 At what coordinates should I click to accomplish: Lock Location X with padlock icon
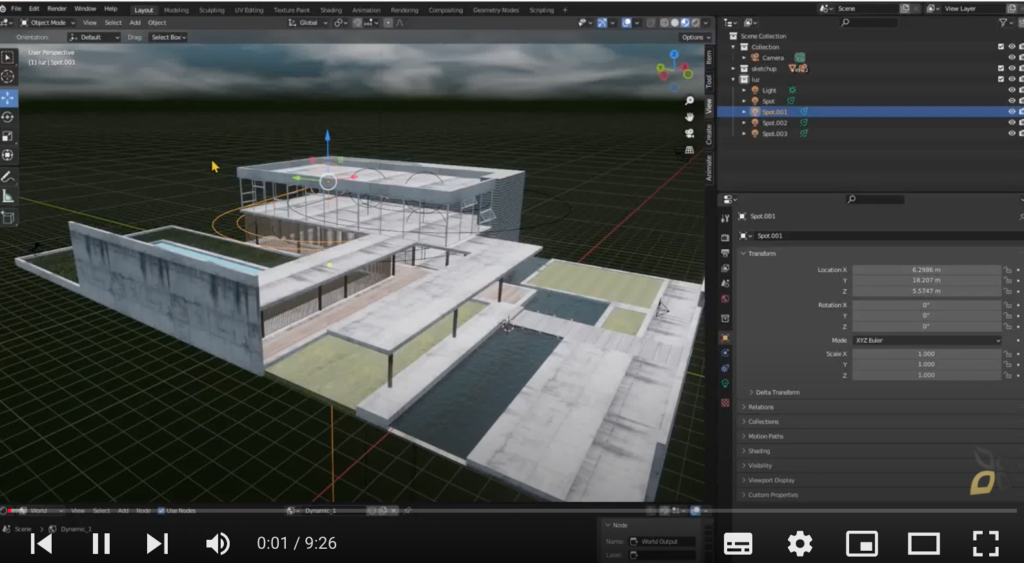pos(1008,270)
